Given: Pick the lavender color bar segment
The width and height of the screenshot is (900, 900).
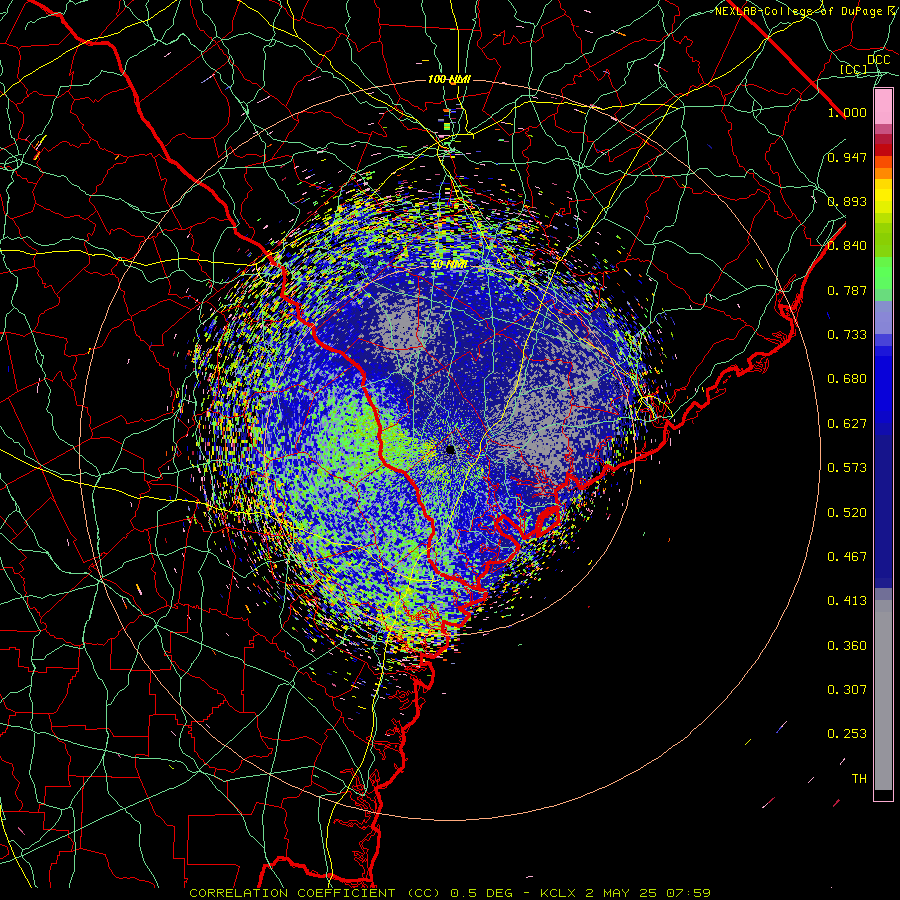Looking at the screenshot, I should 883,317.
